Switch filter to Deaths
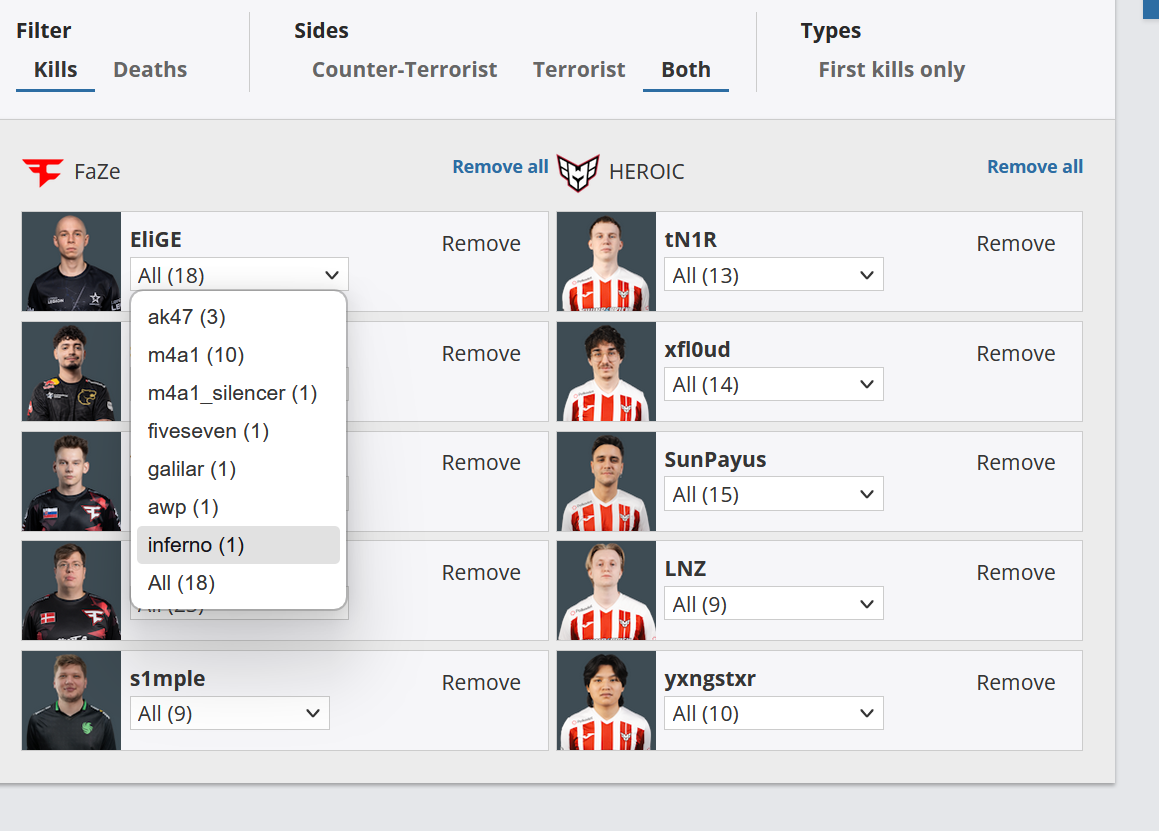Viewport: 1159px width, 831px height. pos(150,70)
